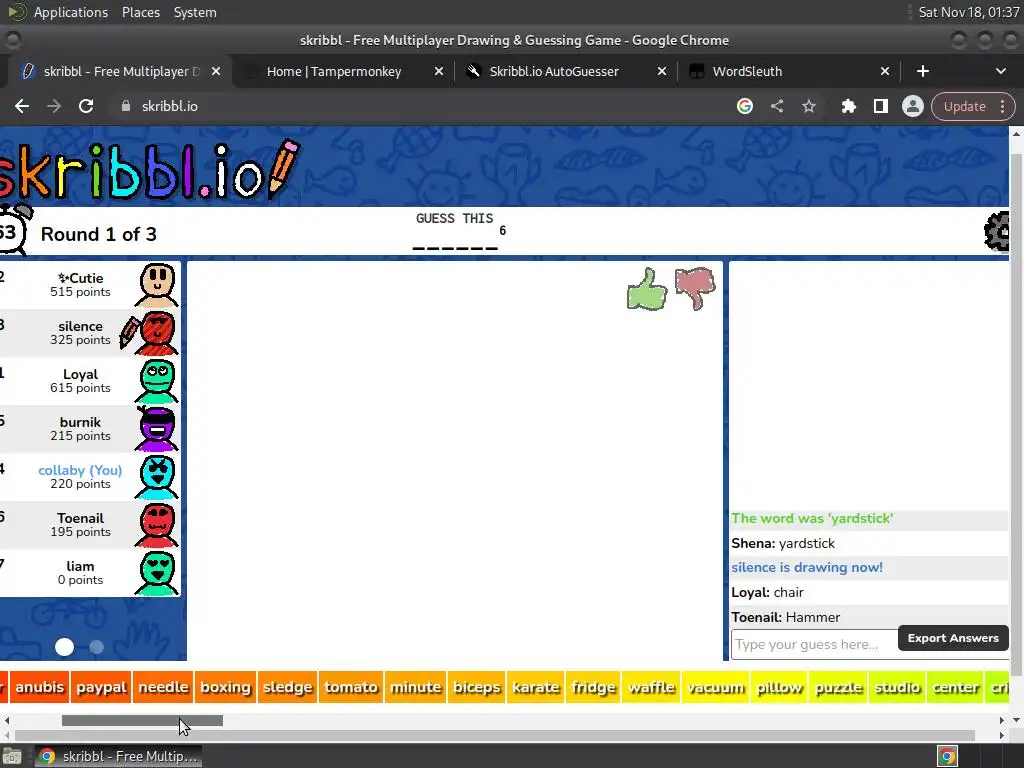Close the WordSleuth tab

[x=885, y=71]
